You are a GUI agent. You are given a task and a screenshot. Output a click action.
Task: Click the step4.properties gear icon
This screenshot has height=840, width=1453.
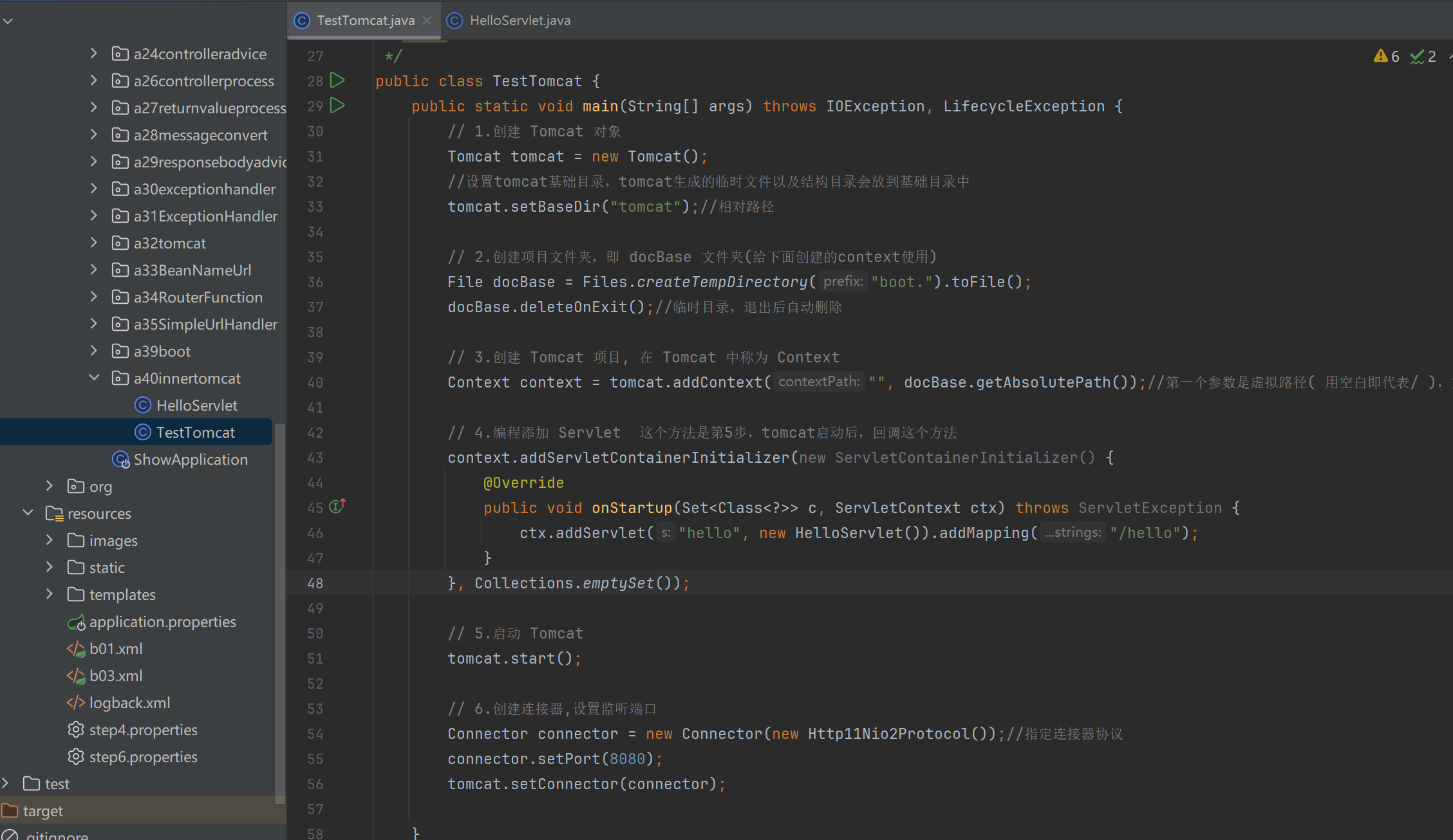point(76,729)
